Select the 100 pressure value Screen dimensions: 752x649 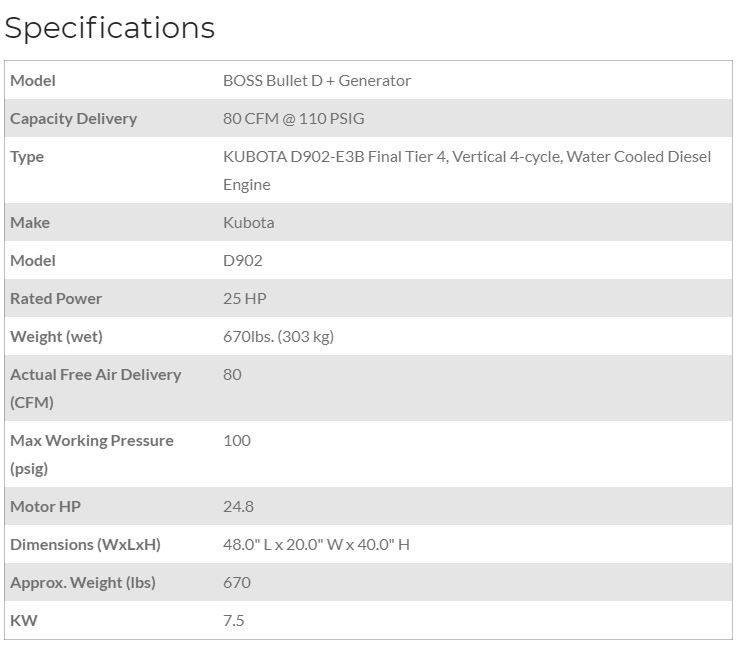237,440
